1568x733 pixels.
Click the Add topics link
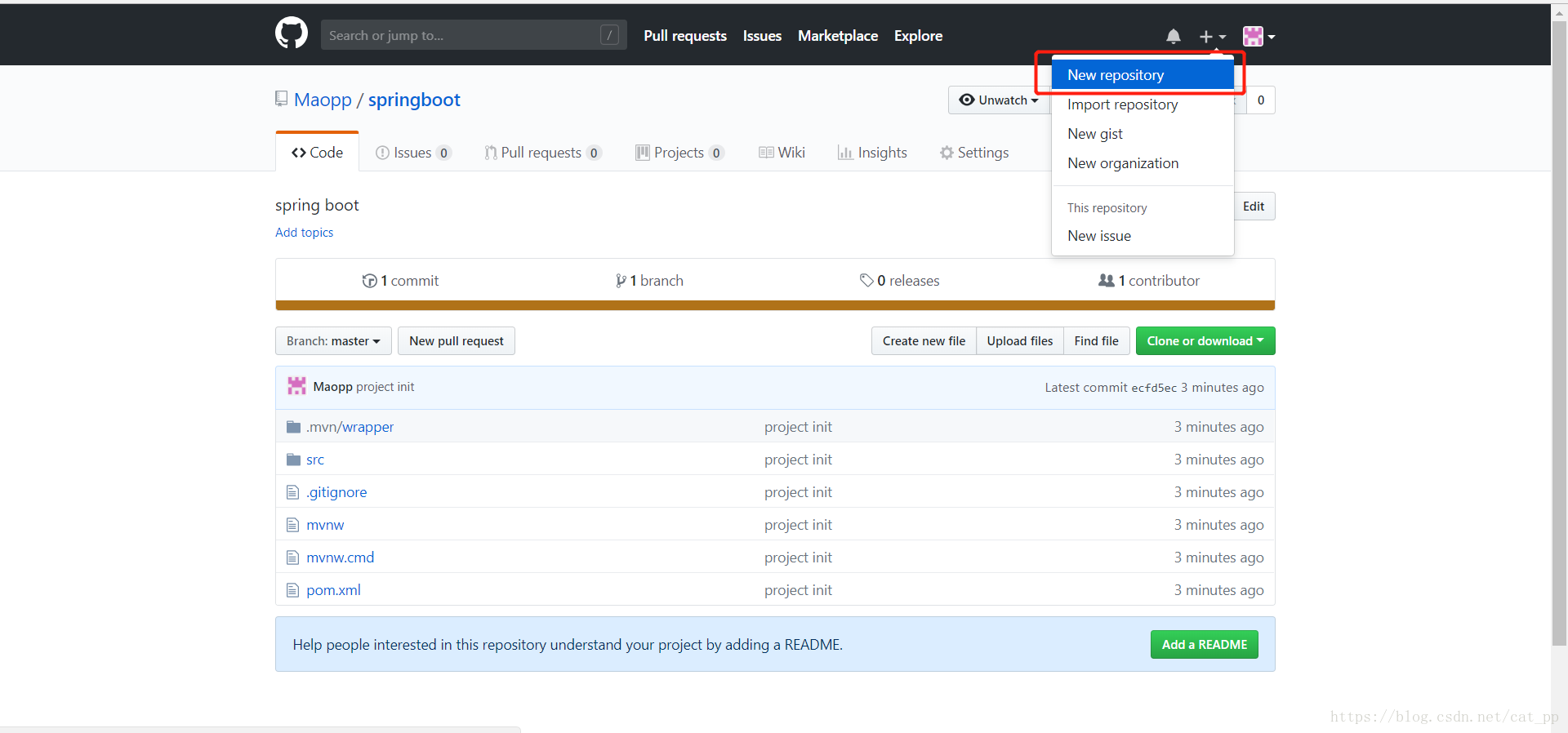coord(304,233)
